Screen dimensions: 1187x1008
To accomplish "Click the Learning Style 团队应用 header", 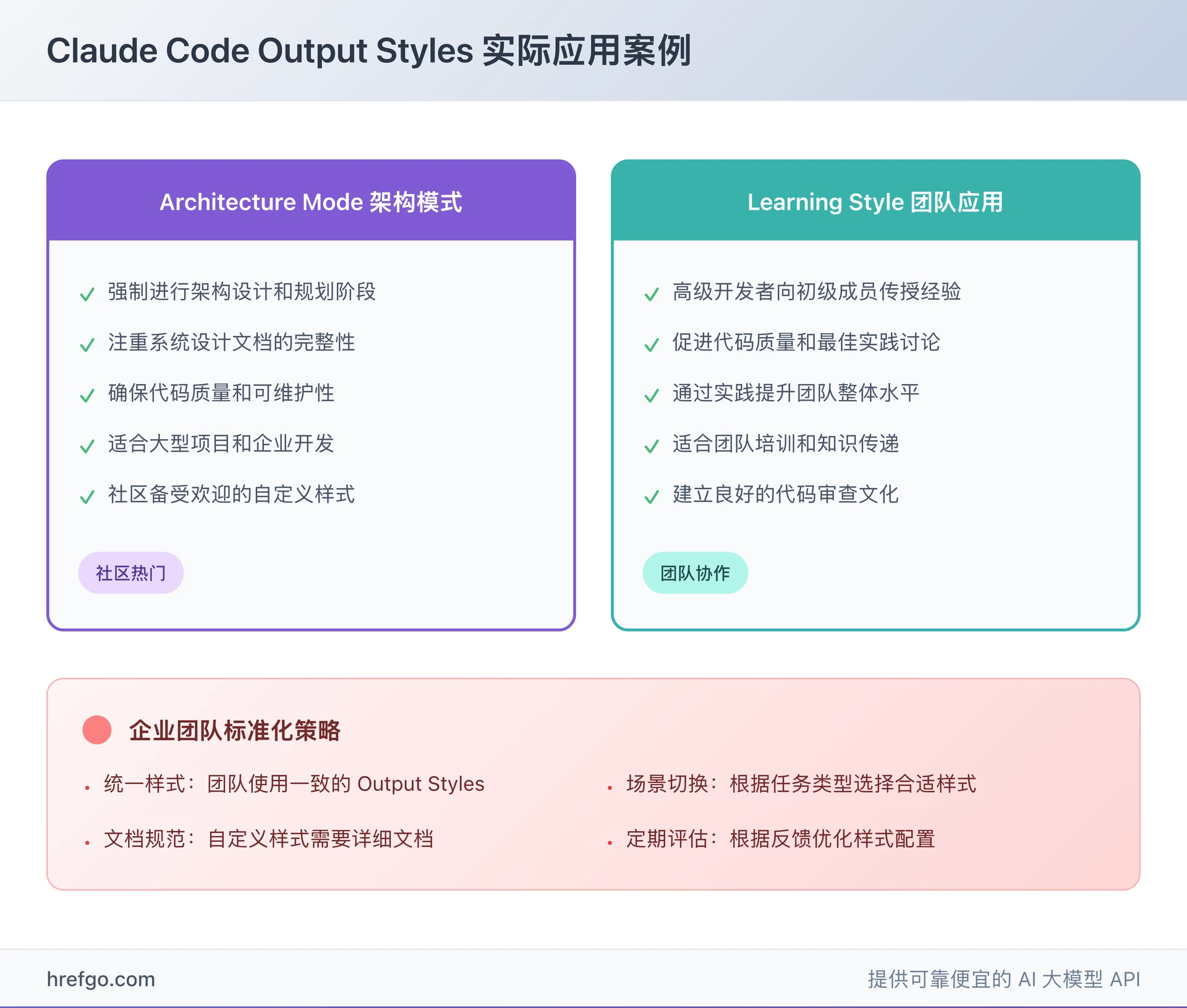I will [875, 202].
